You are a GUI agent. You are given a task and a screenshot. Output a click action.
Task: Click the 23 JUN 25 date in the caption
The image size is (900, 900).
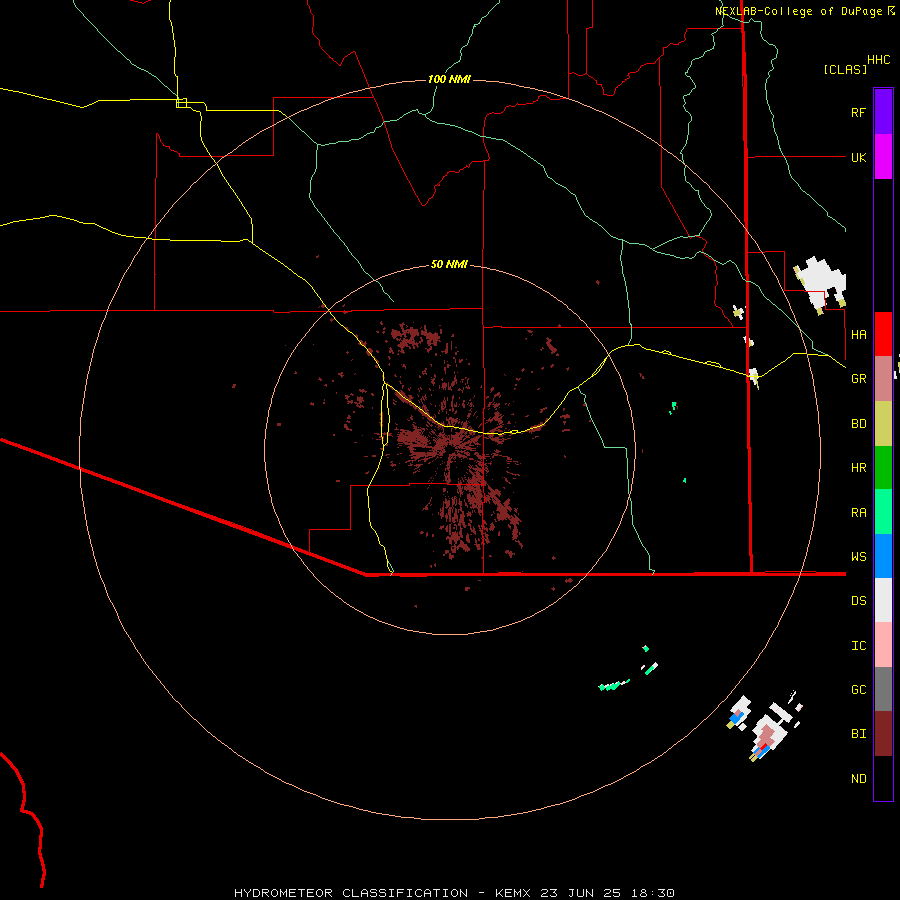tap(583, 893)
